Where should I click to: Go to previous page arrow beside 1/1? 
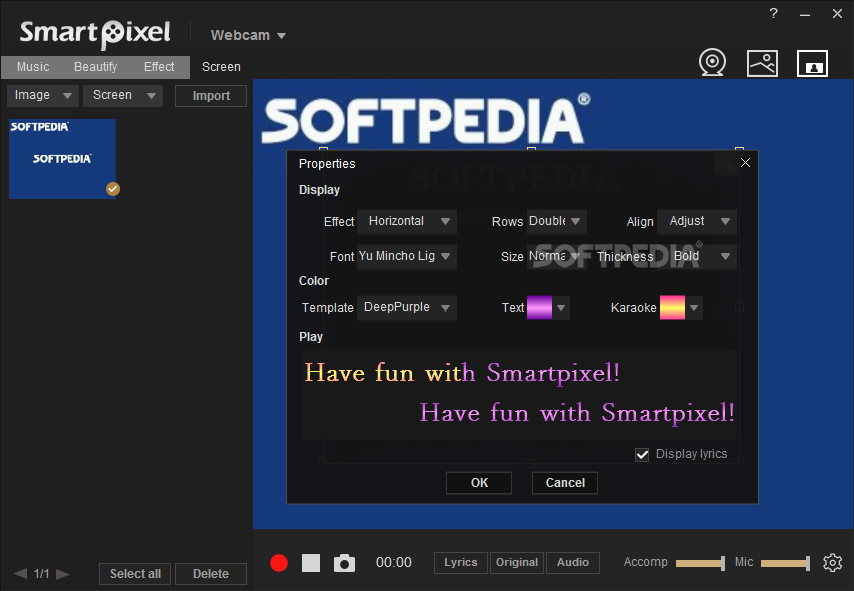coord(20,574)
